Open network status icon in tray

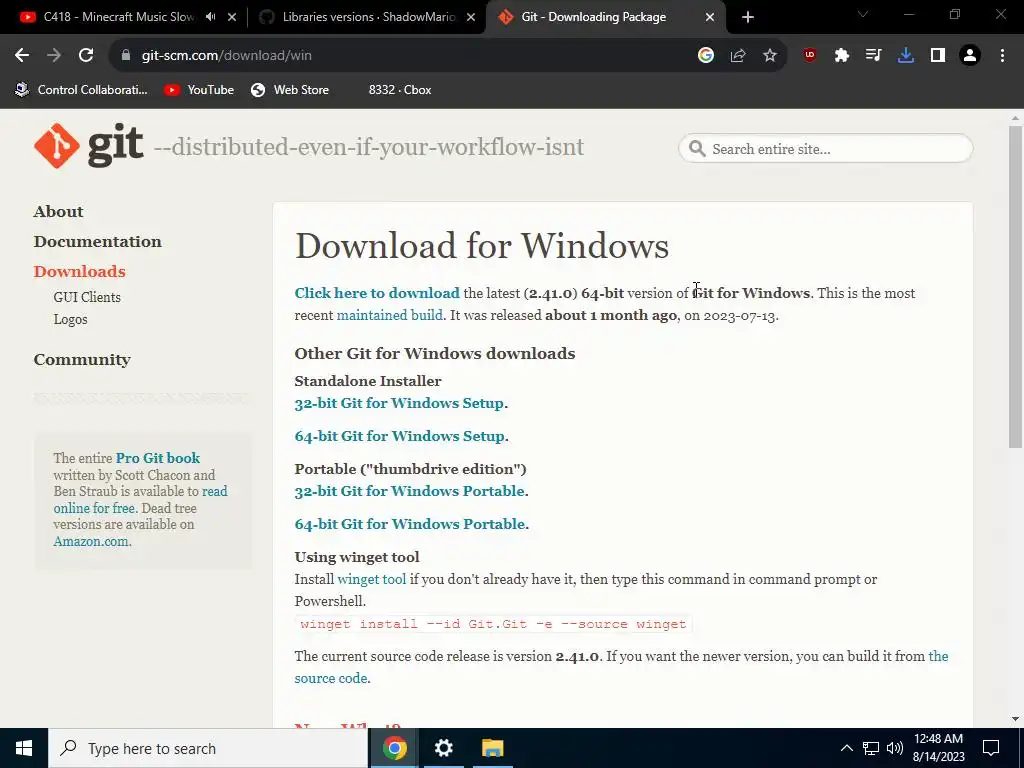coord(871,748)
